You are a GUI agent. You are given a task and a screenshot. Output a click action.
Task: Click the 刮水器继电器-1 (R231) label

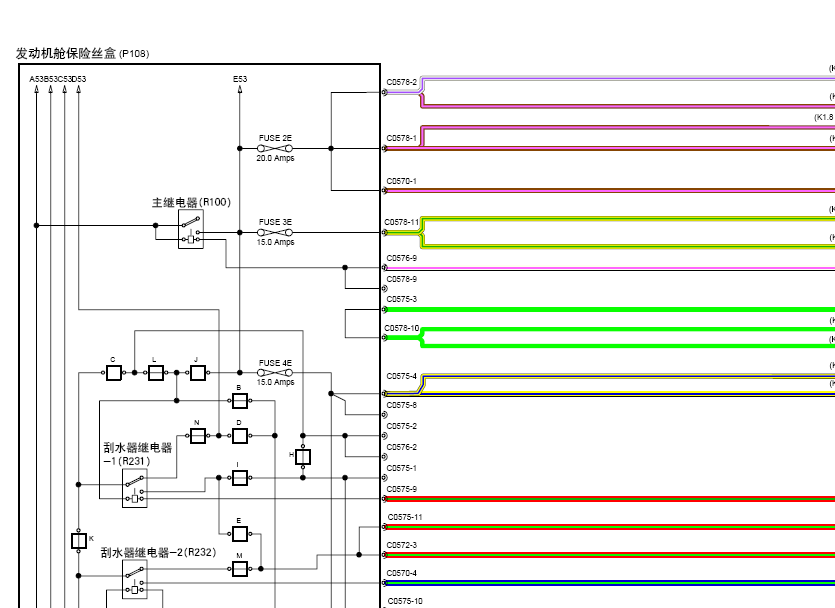coord(138,454)
